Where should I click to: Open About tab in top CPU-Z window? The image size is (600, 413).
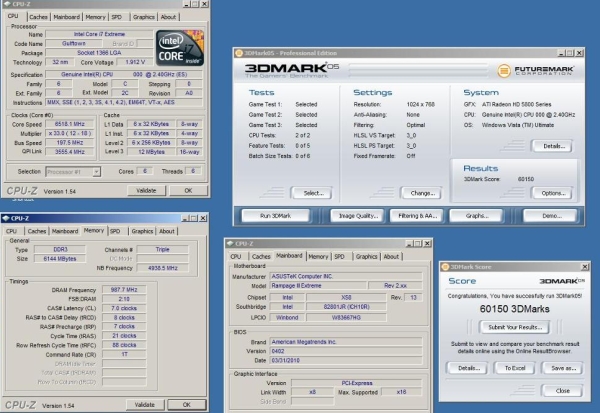click(x=168, y=17)
